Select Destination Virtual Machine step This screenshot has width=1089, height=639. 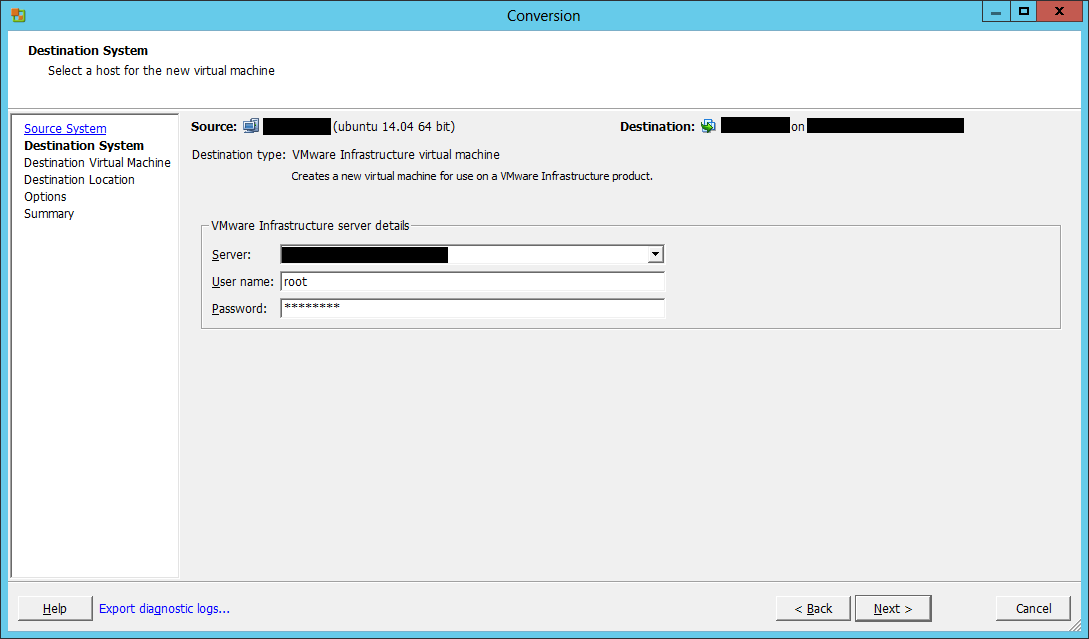(97, 163)
